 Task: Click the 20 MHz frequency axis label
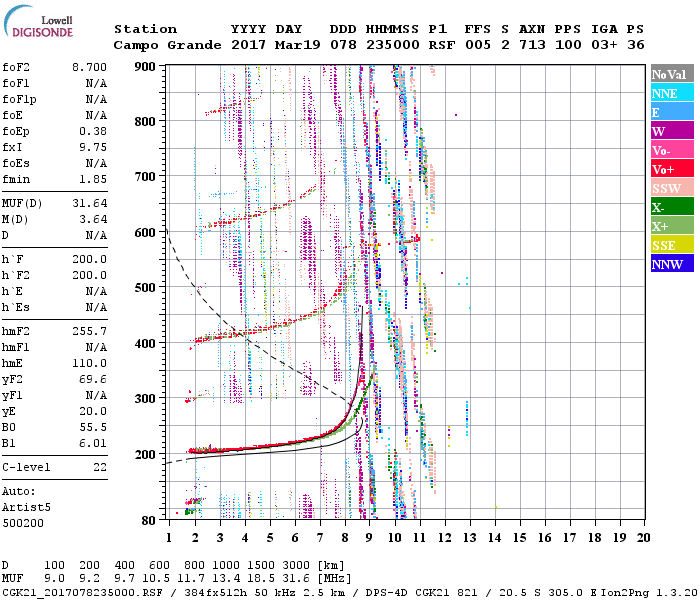click(644, 538)
